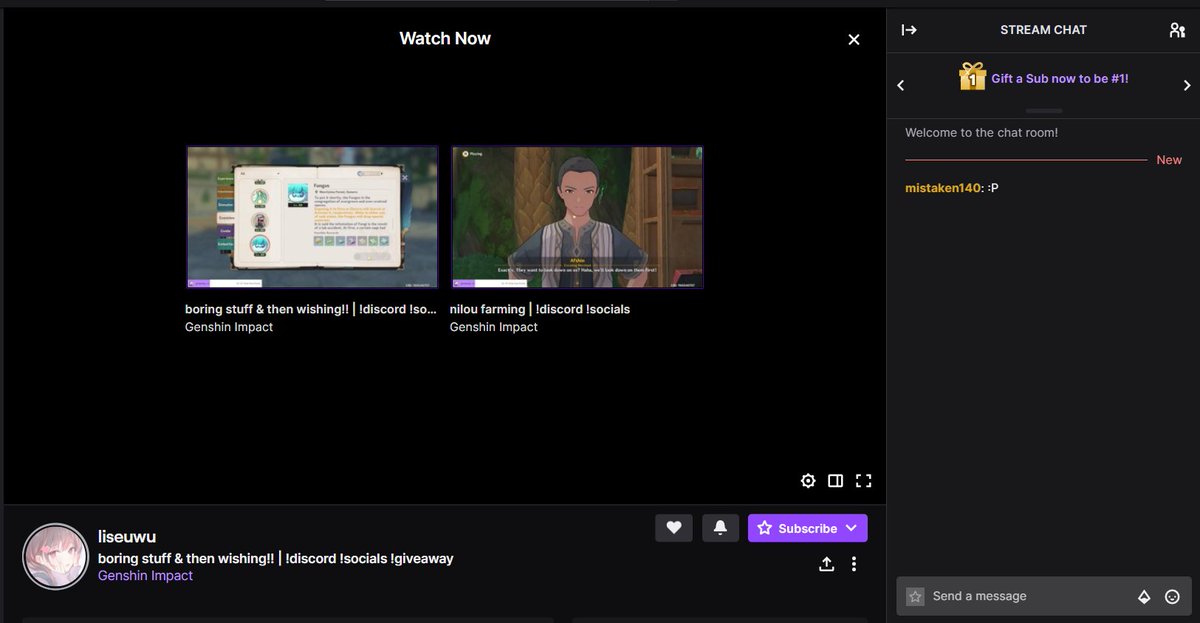Click Genshin Impact under the nilou farming video

tap(494, 327)
